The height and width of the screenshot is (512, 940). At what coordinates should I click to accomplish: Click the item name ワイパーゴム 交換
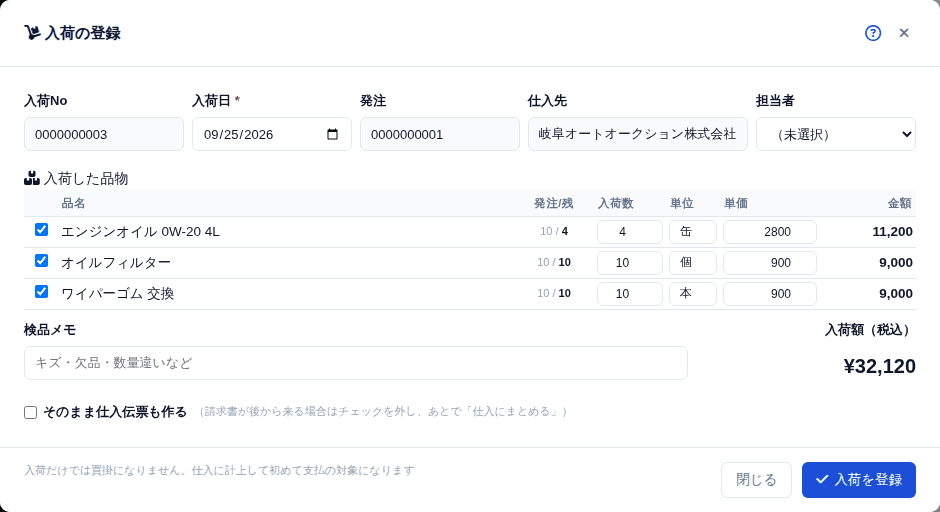[118, 294]
